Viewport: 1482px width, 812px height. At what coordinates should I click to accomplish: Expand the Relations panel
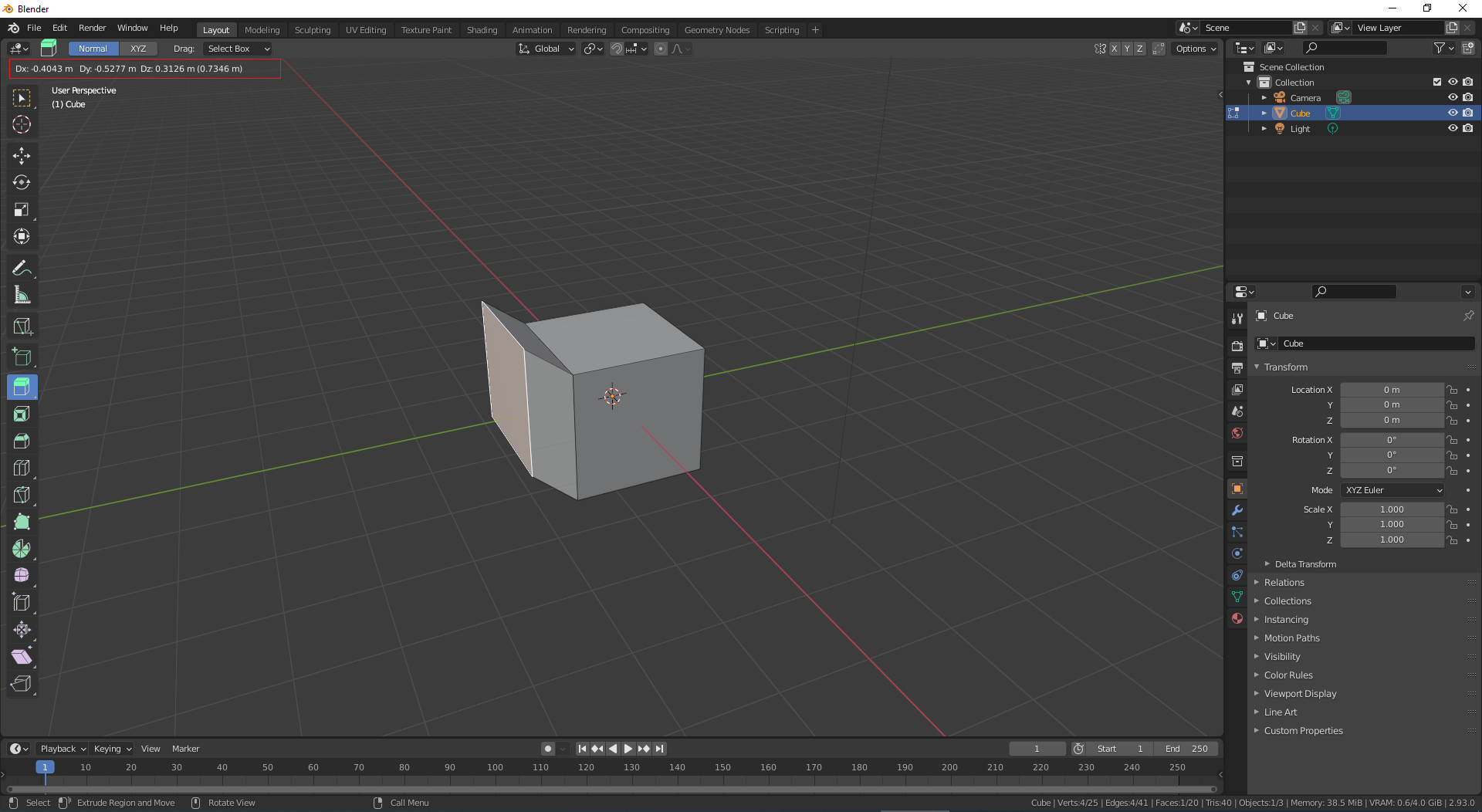(1284, 583)
